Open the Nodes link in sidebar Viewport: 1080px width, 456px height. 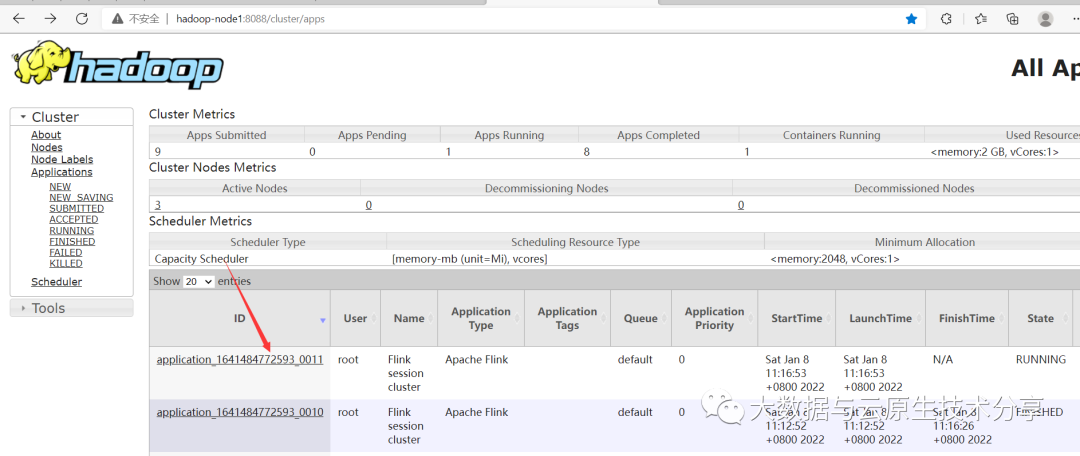(x=47, y=147)
